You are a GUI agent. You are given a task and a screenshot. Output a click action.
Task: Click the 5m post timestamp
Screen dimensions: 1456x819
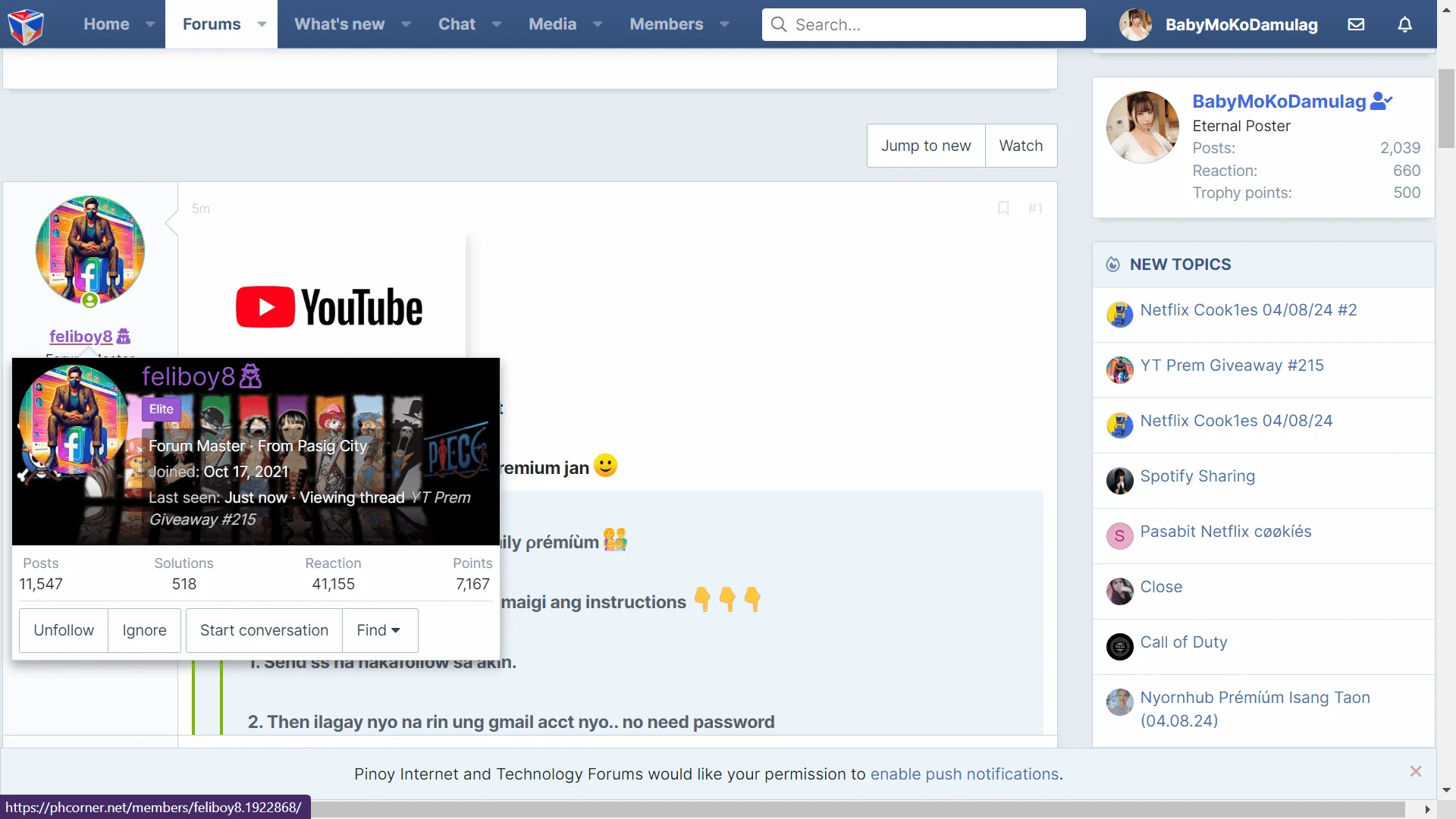(x=200, y=209)
